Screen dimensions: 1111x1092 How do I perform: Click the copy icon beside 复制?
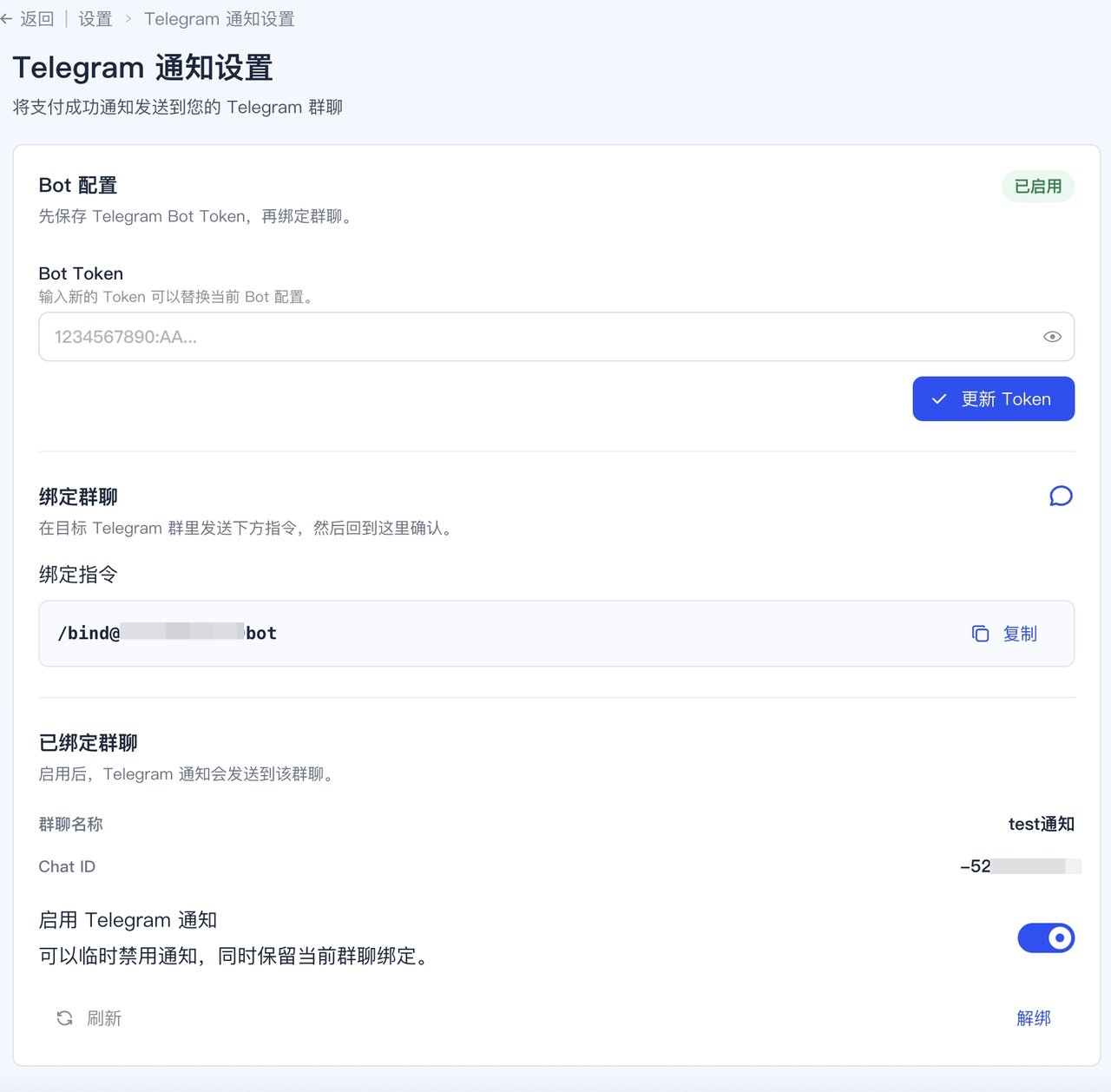click(x=980, y=634)
